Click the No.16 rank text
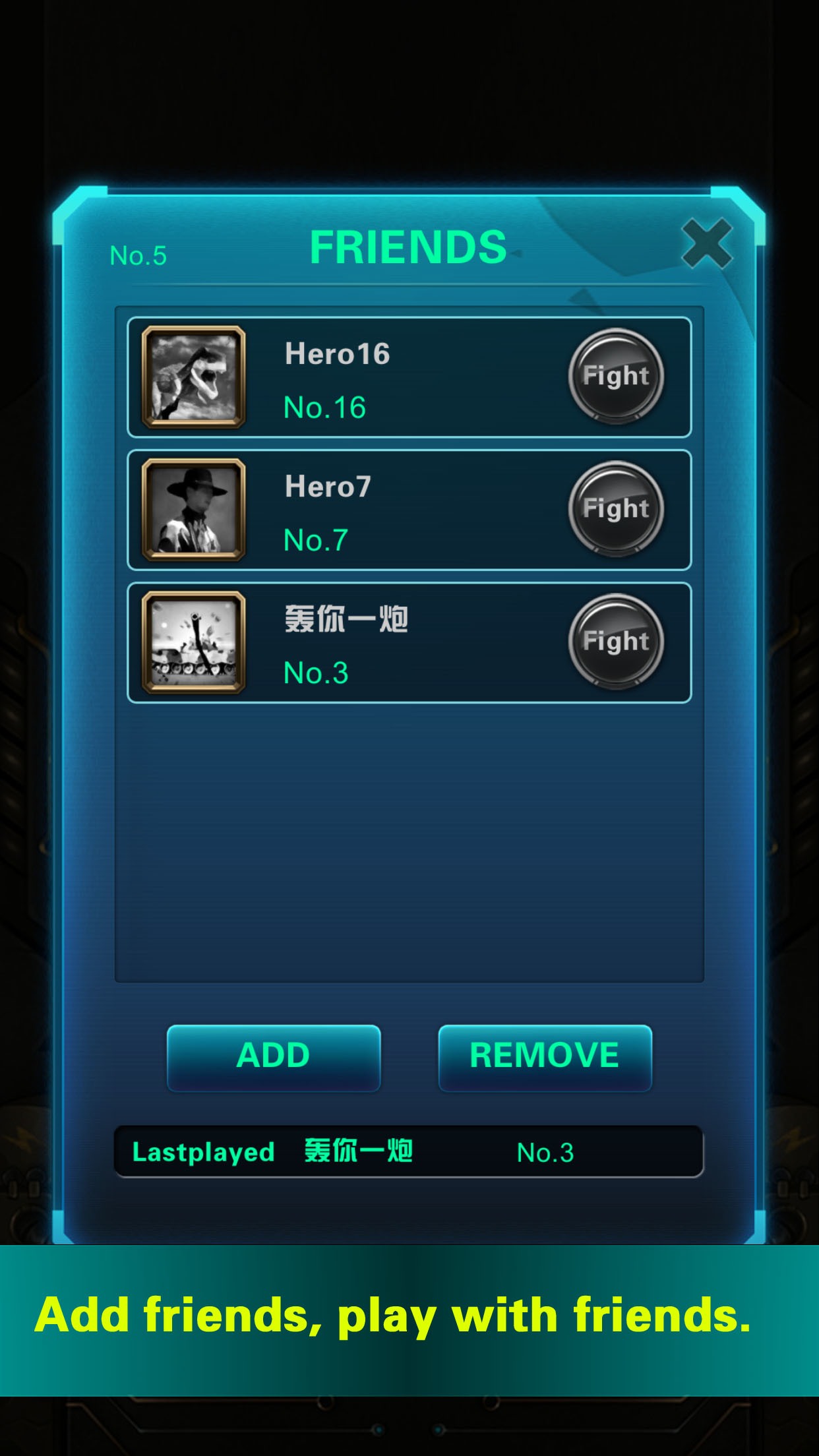Viewport: 819px width, 1456px height. 324,408
